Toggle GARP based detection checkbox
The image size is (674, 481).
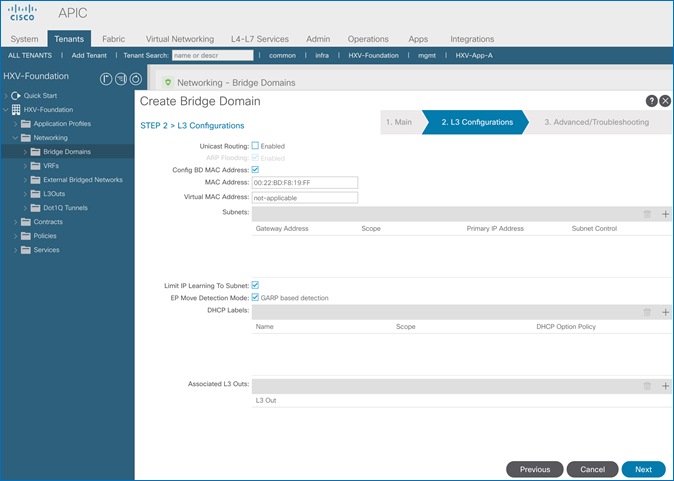pyautogui.click(x=255, y=297)
